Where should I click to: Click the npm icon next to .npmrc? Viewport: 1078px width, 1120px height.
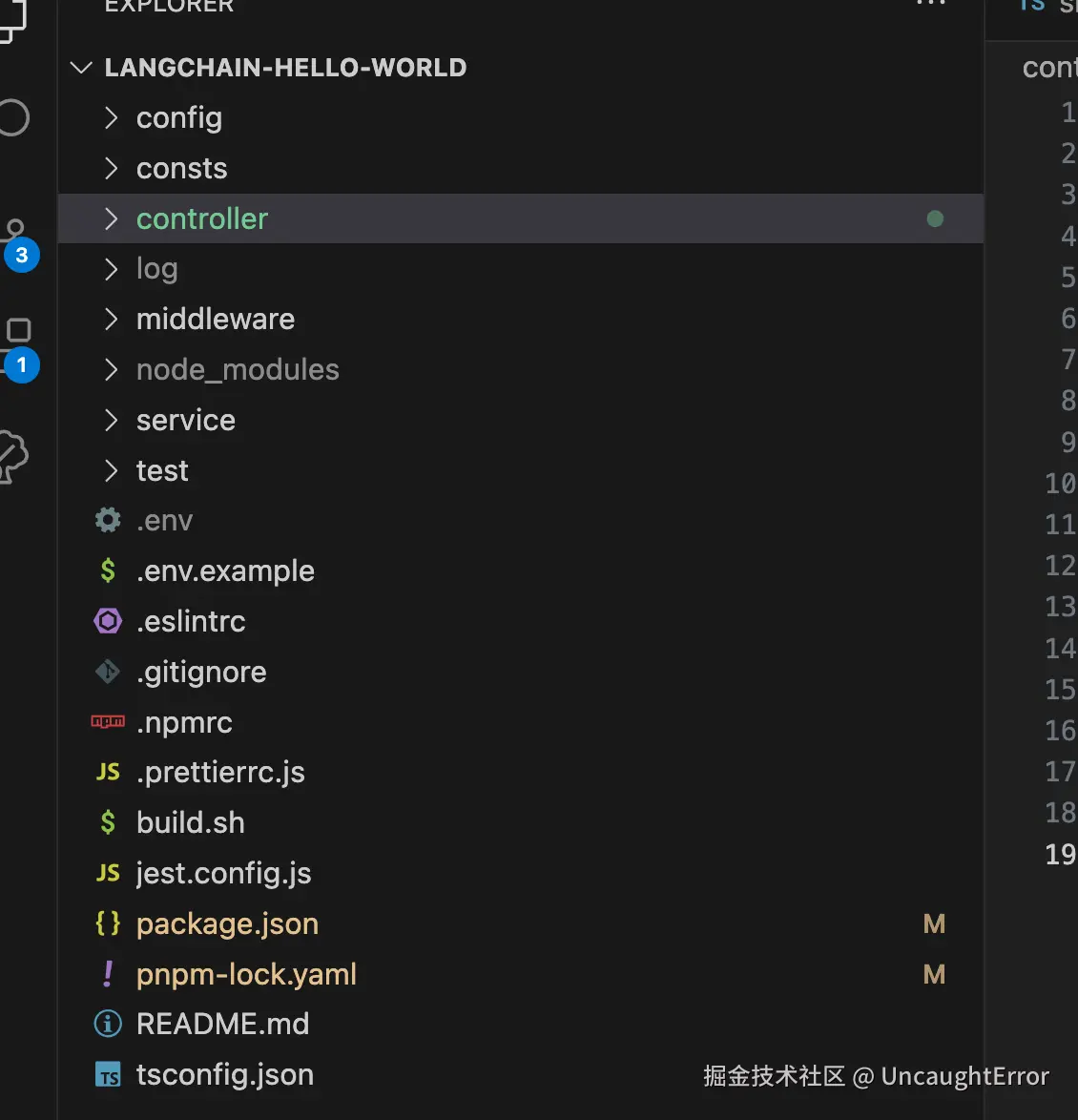pos(108,722)
